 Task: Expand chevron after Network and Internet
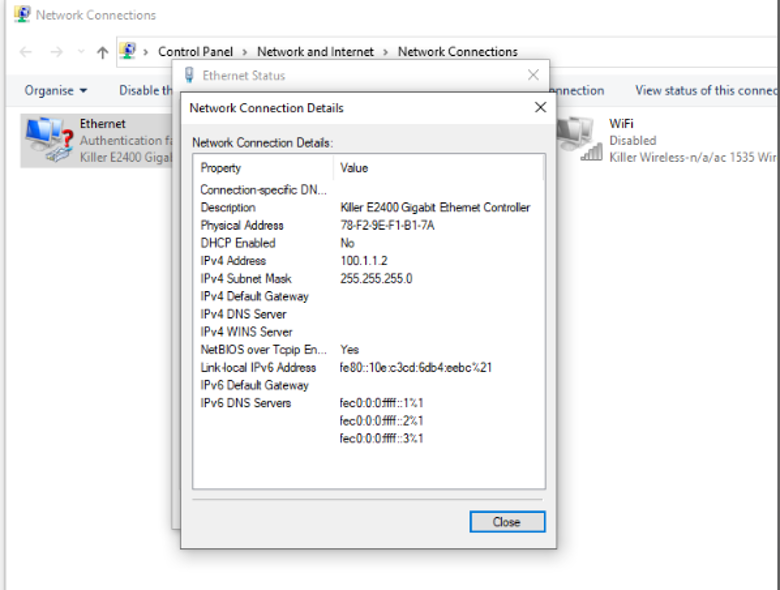coord(386,52)
